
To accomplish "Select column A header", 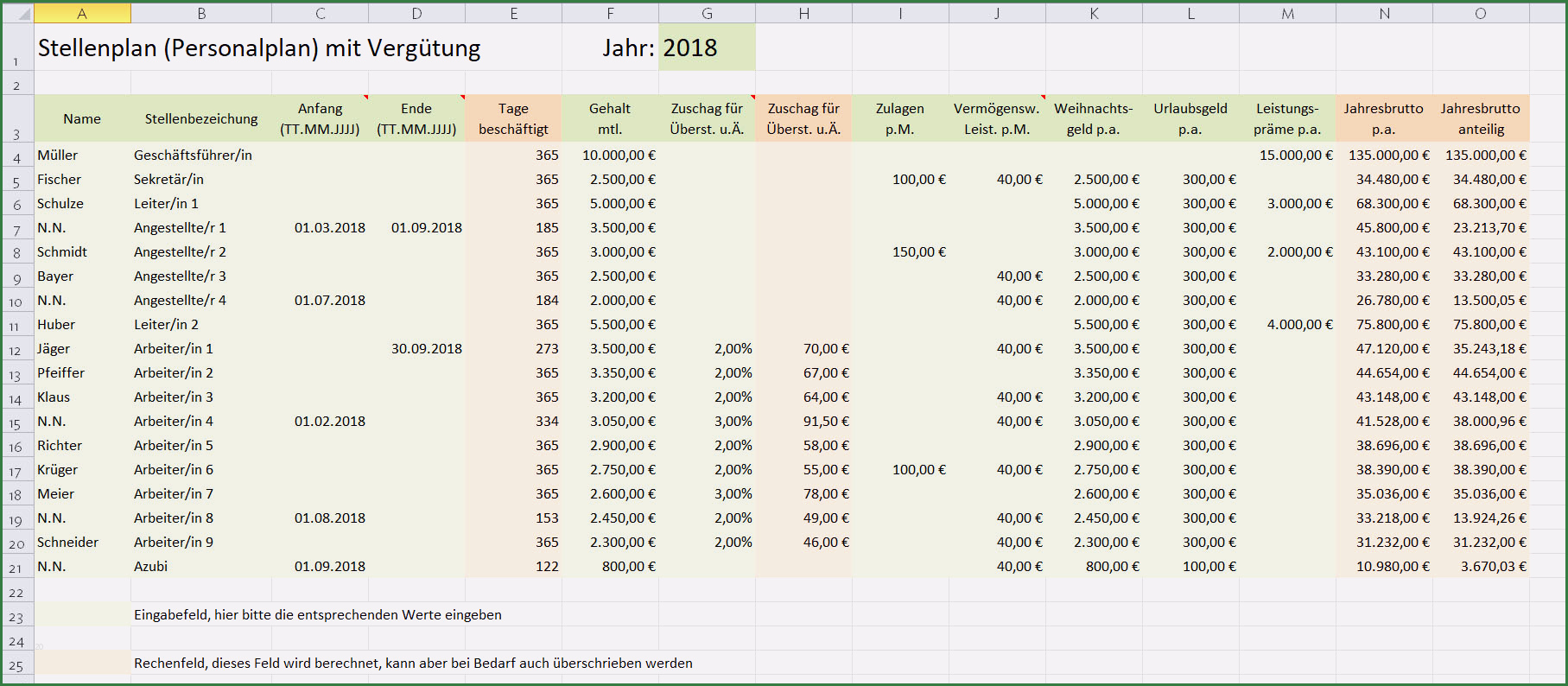I will point(82,13).
